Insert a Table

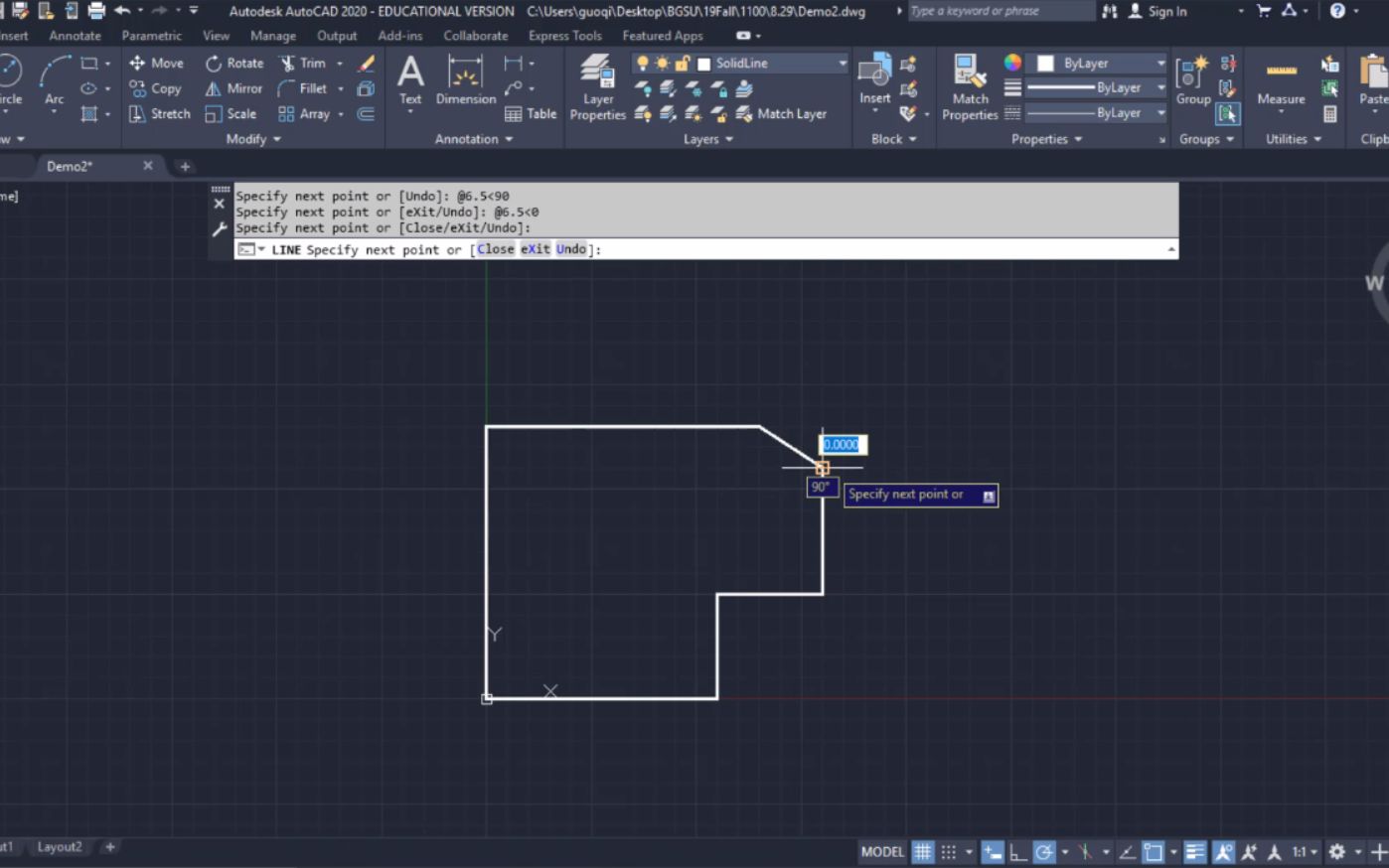(532, 113)
